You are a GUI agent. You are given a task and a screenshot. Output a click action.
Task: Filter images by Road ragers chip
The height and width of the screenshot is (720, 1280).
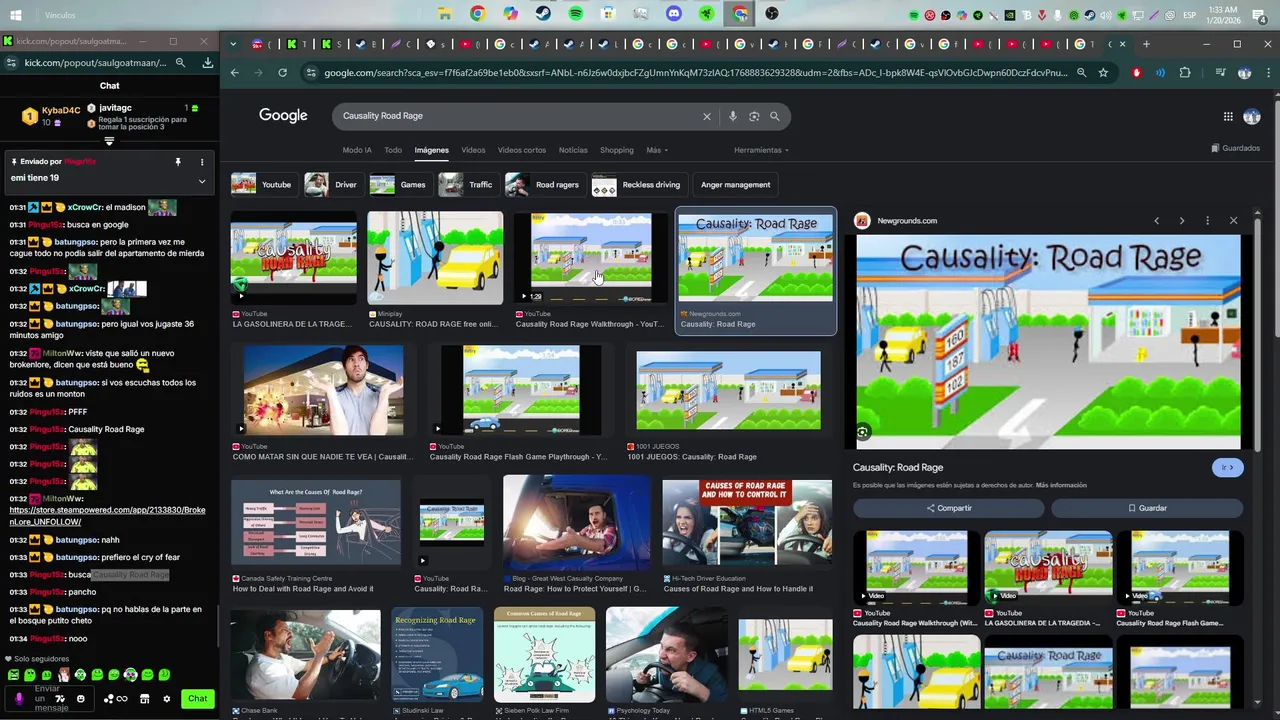(544, 185)
